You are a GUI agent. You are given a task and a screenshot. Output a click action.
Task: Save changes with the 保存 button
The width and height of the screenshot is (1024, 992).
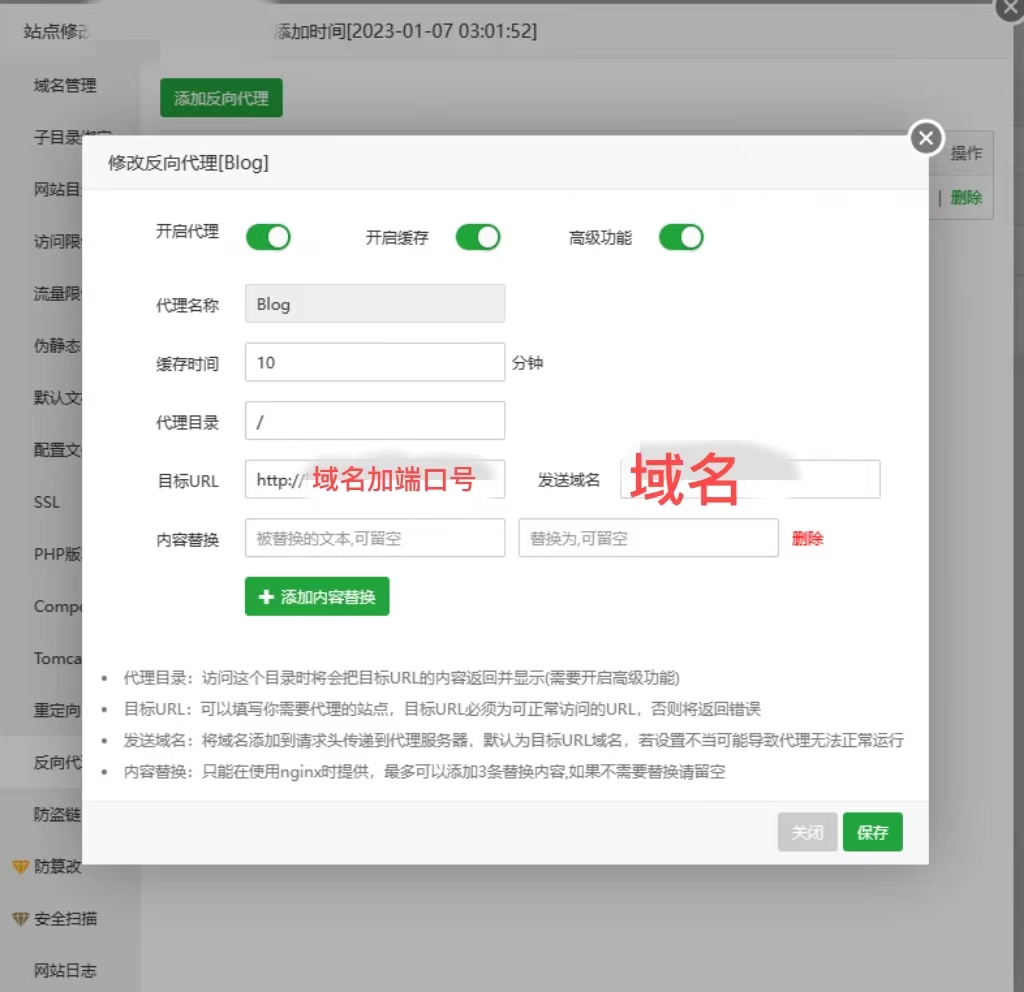tap(872, 831)
